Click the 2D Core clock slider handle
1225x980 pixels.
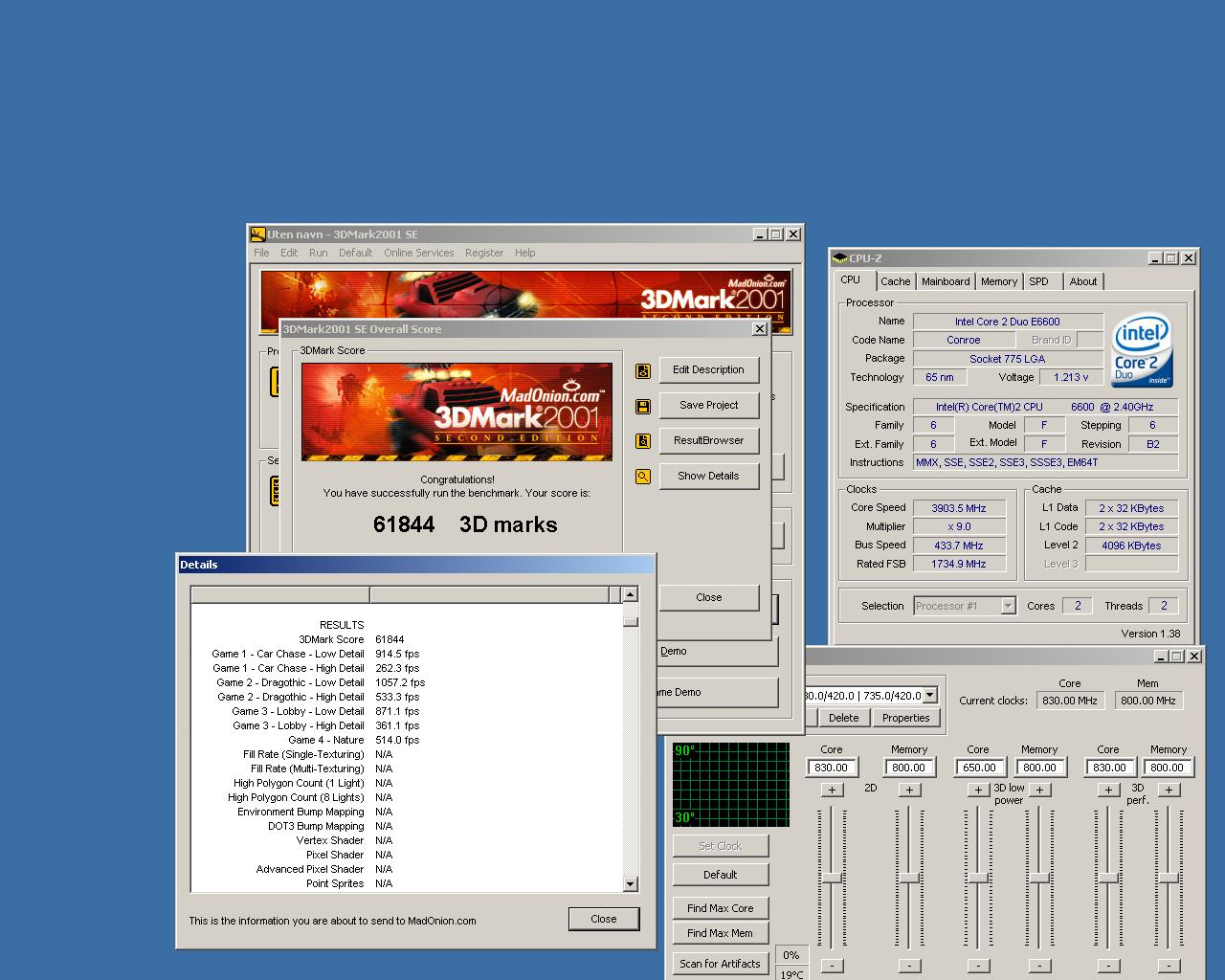click(x=833, y=878)
